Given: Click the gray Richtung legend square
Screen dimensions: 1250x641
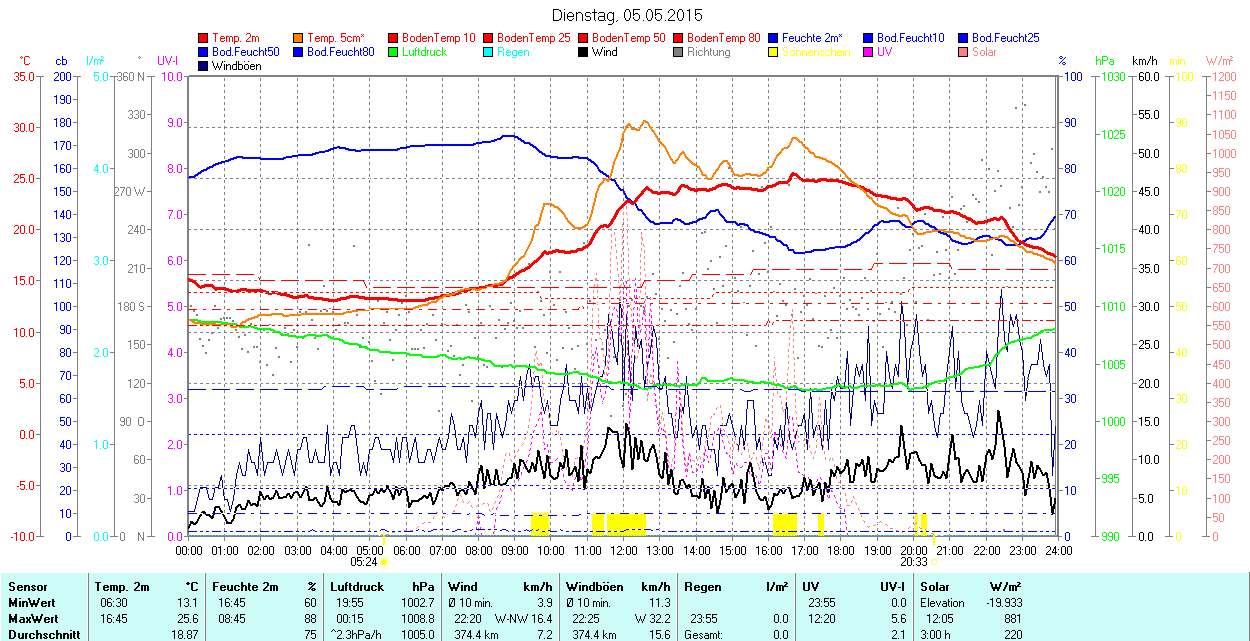Looking at the screenshot, I should [x=679, y=52].
